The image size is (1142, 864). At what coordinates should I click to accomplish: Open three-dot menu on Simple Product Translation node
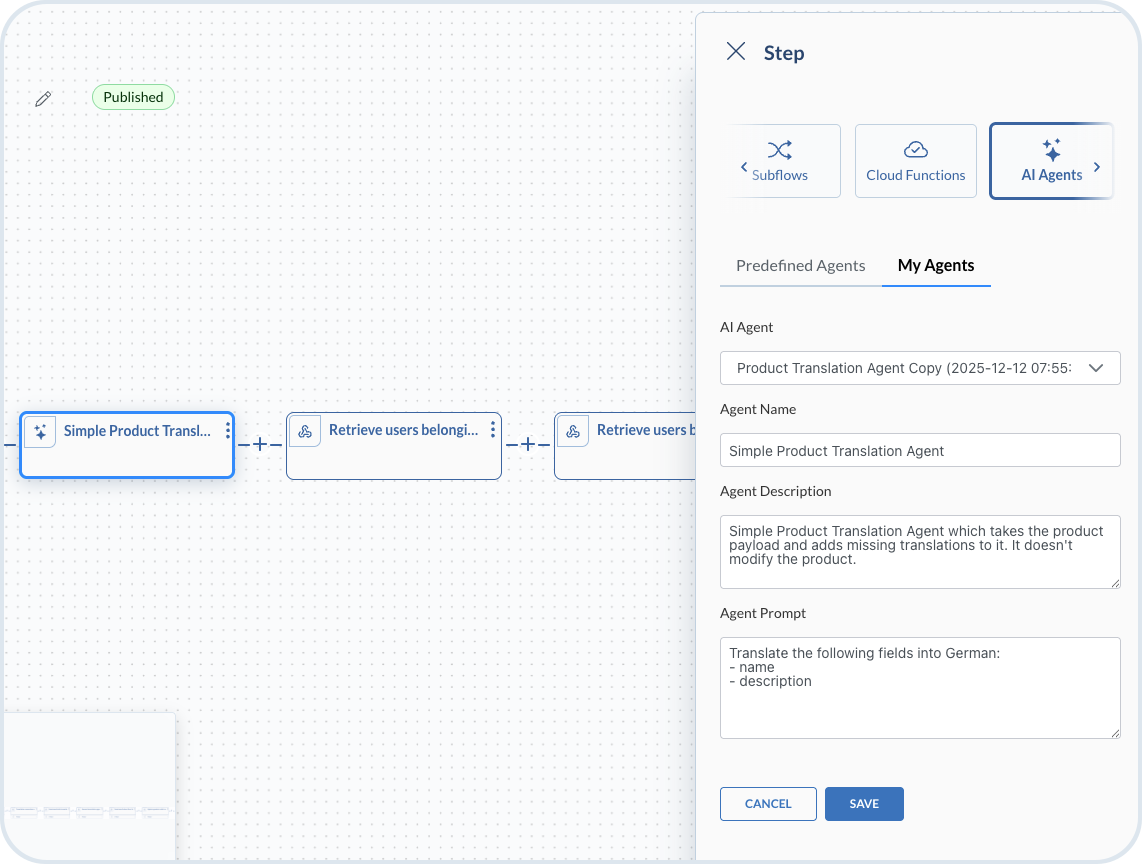(228, 431)
